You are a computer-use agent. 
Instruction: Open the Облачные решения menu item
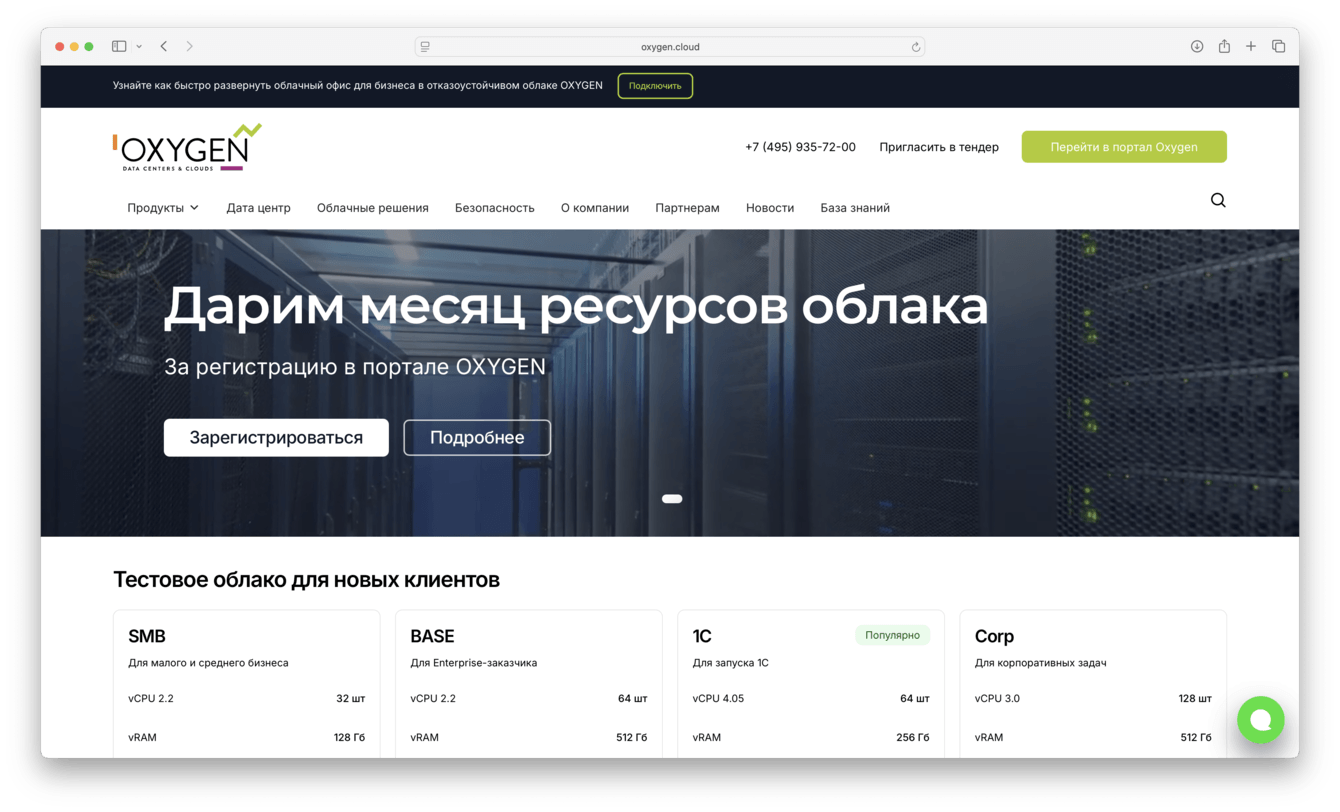point(372,207)
